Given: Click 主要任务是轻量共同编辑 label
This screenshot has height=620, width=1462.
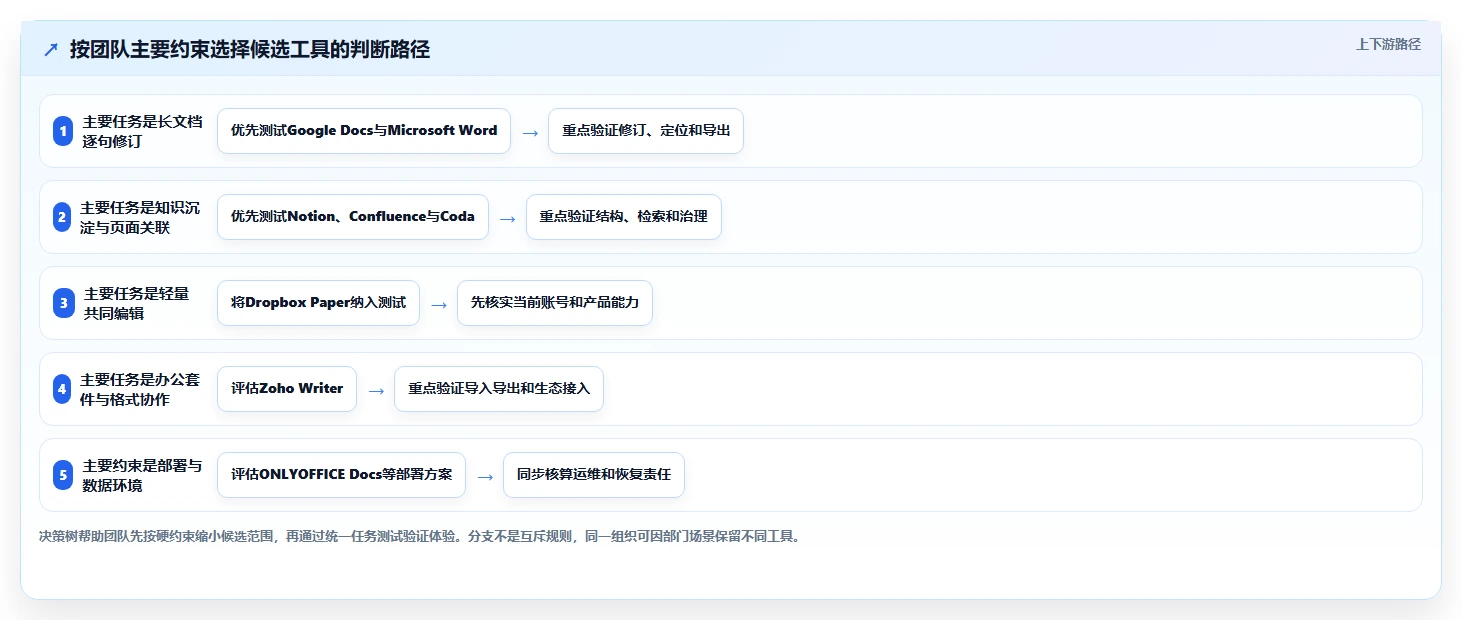Looking at the screenshot, I should (x=137, y=303).
